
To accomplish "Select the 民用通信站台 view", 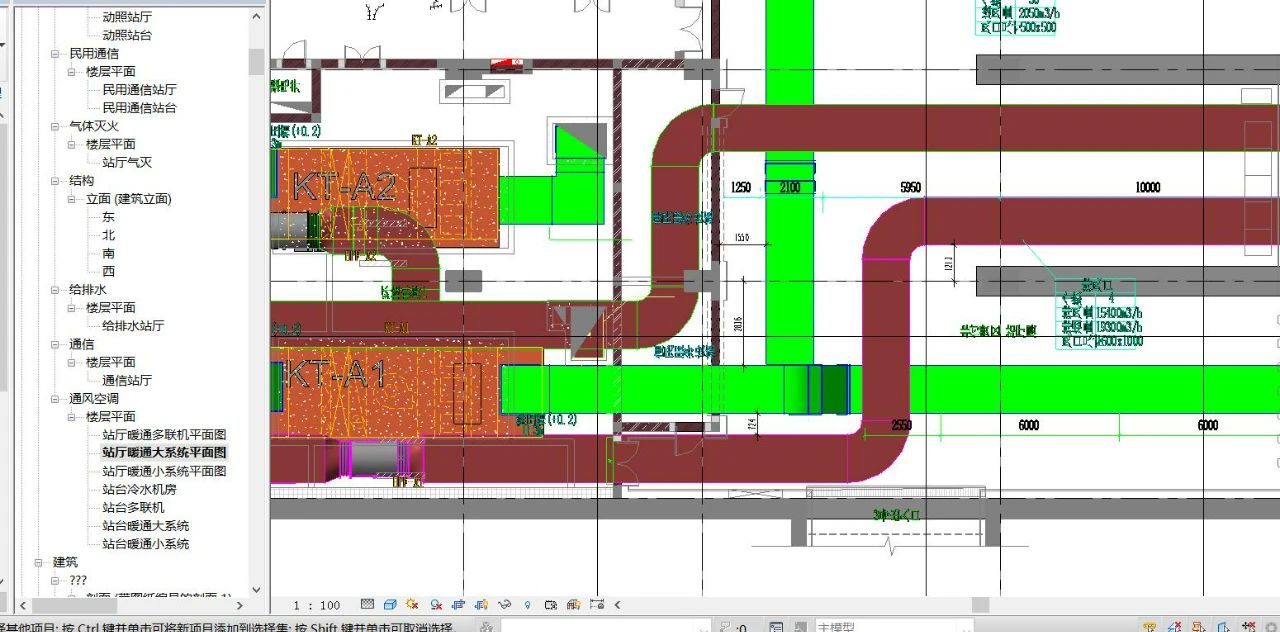I will [139, 108].
